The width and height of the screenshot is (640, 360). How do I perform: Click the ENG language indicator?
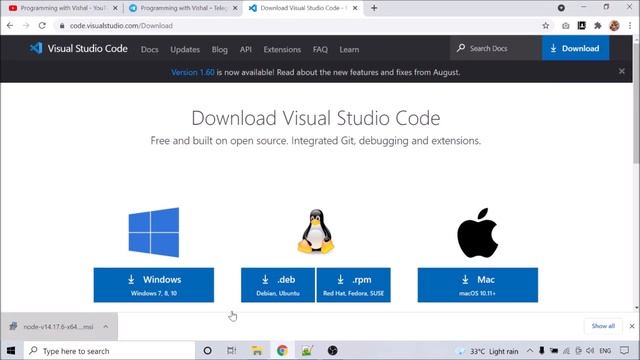tap(605, 351)
